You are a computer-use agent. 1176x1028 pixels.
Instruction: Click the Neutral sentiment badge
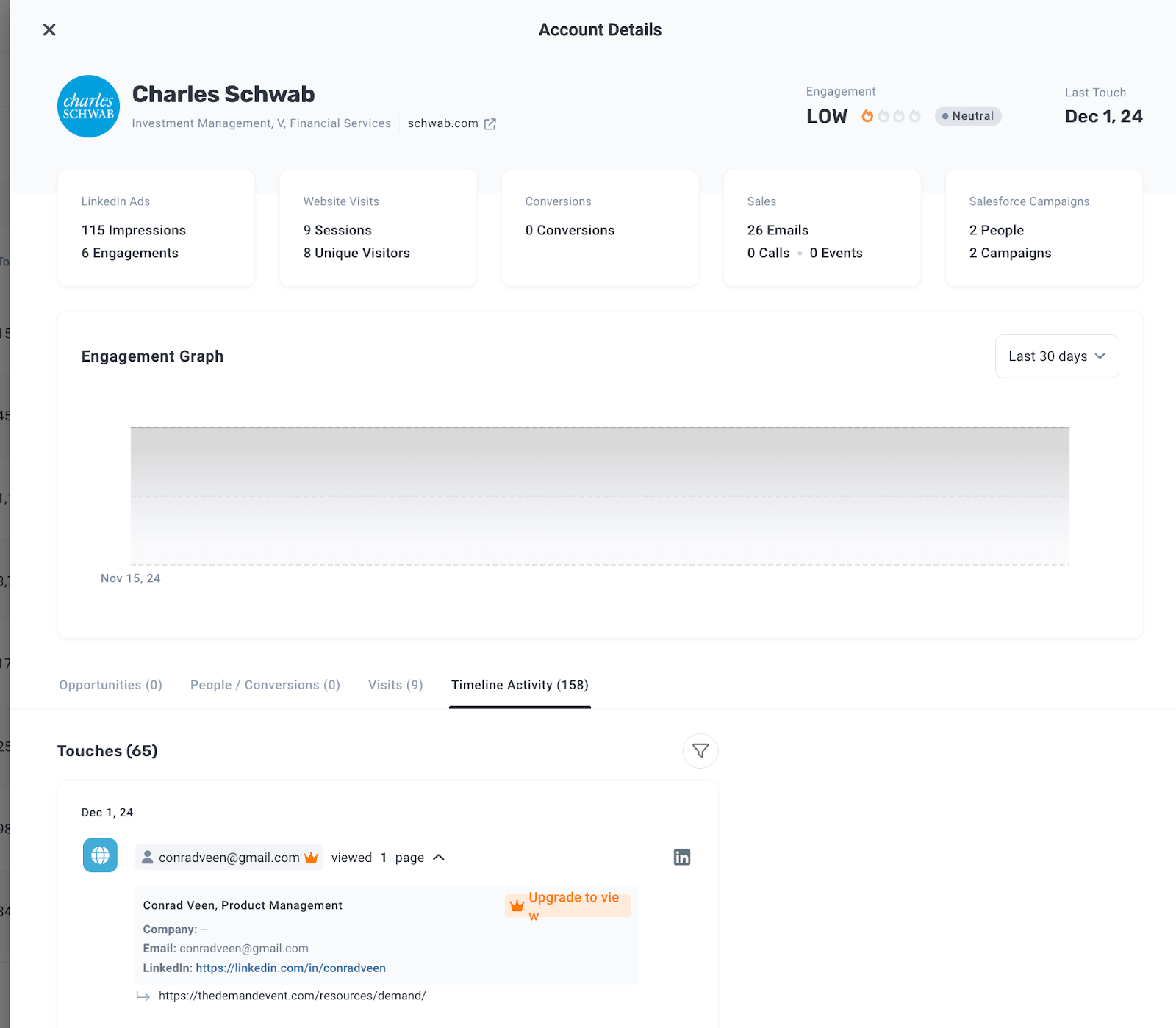coord(968,116)
